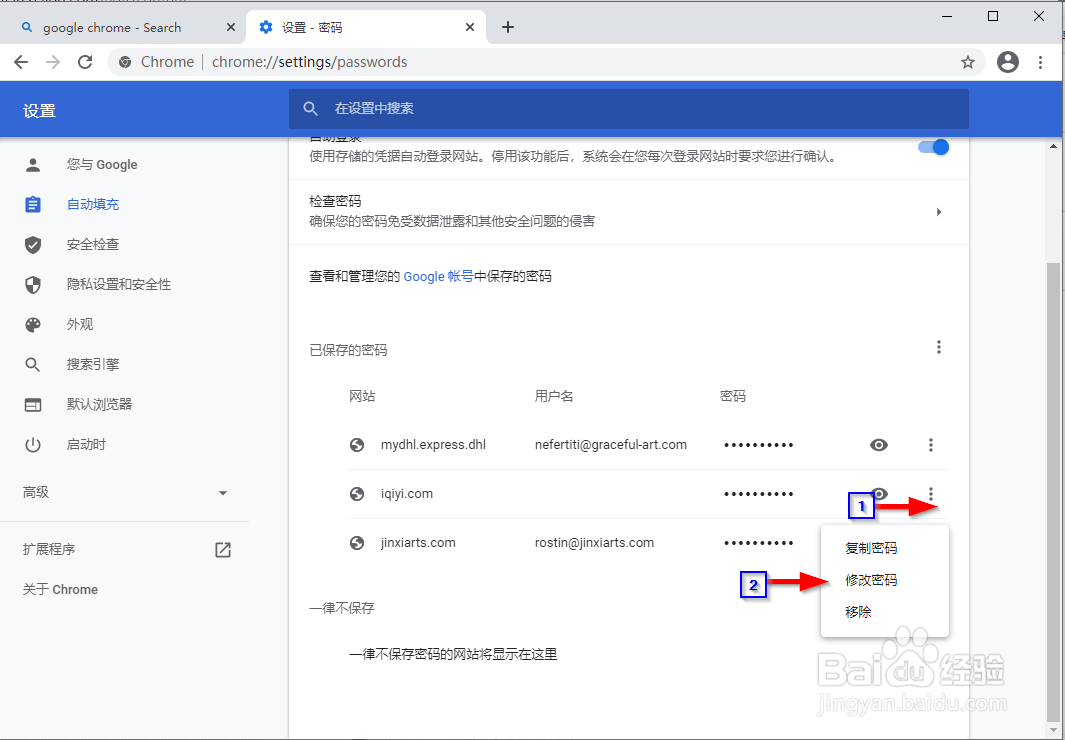Click the '设置' header title
Image resolution: width=1065 pixels, height=740 pixels.
pos(39,111)
